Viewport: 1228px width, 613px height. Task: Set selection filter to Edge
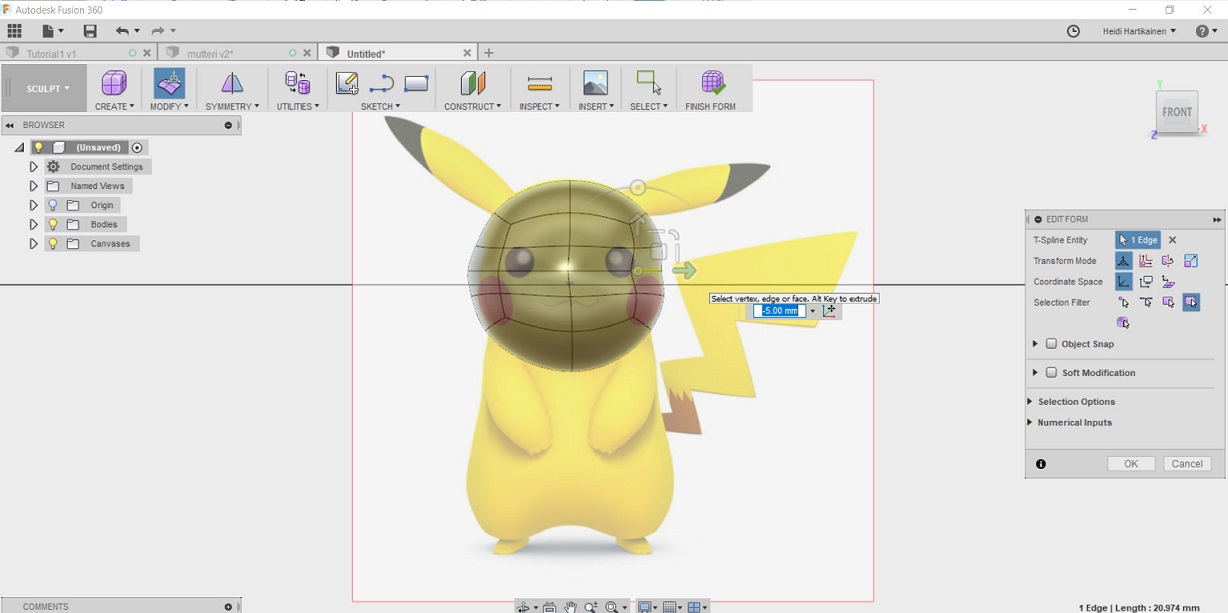click(x=1146, y=302)
